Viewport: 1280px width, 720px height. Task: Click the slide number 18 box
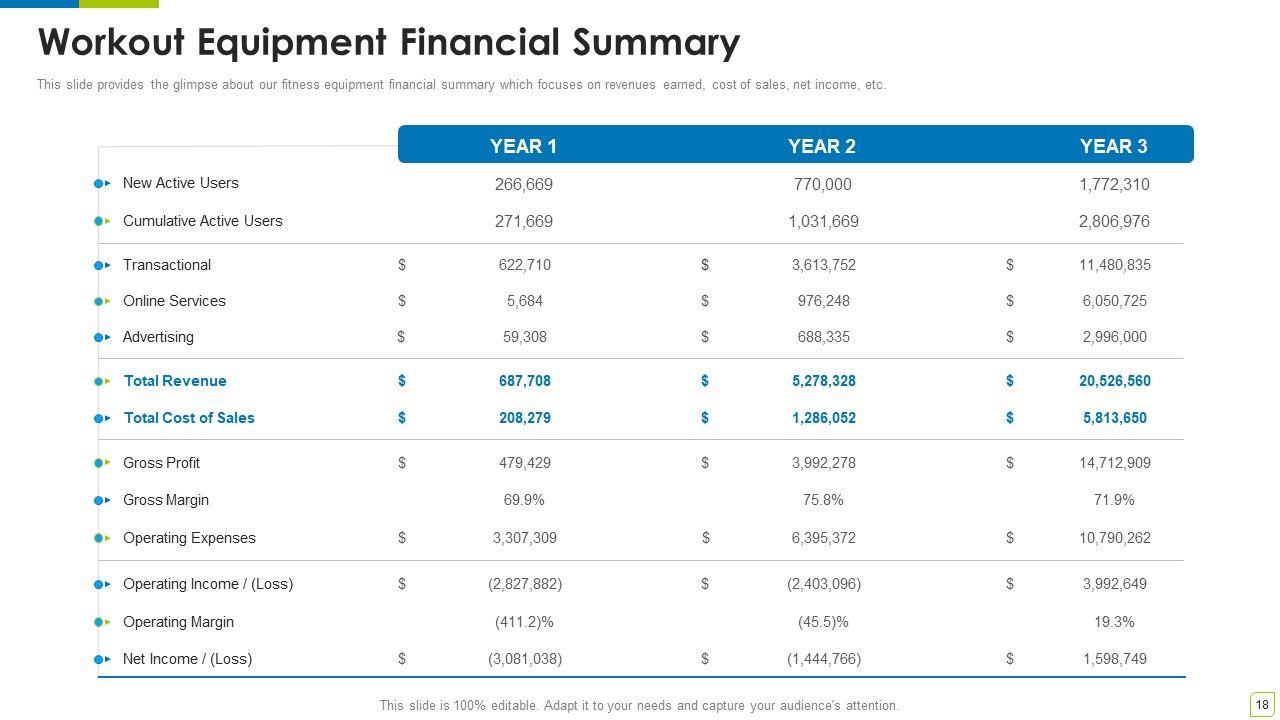1262,705
